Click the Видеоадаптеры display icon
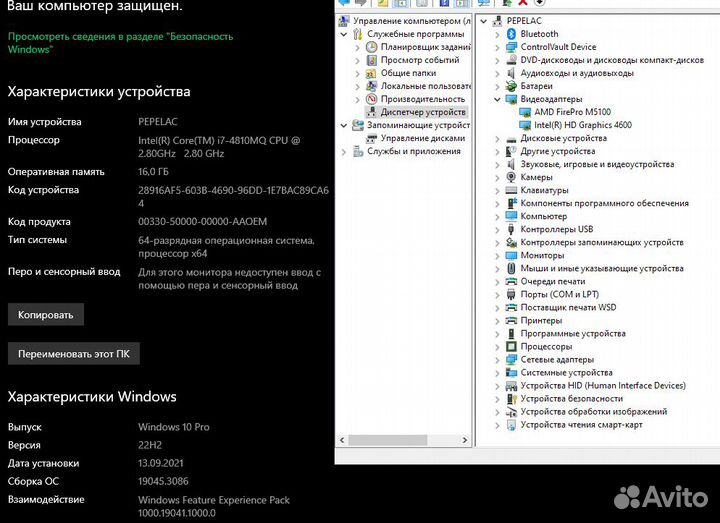The width and height of the screenshot is (720, 523). (511, 99)
